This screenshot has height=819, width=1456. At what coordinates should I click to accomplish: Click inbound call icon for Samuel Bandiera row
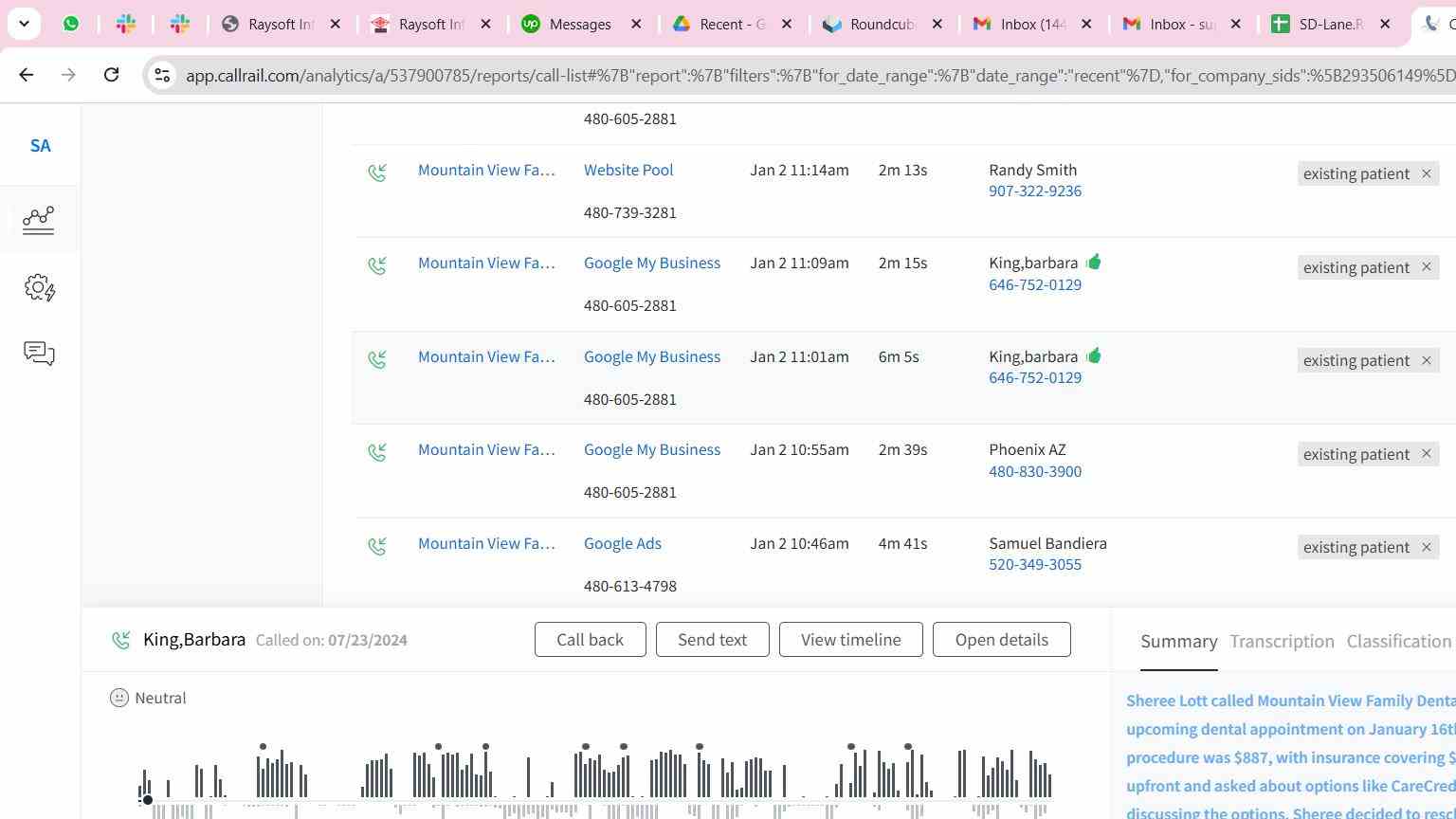pos(377,546)
